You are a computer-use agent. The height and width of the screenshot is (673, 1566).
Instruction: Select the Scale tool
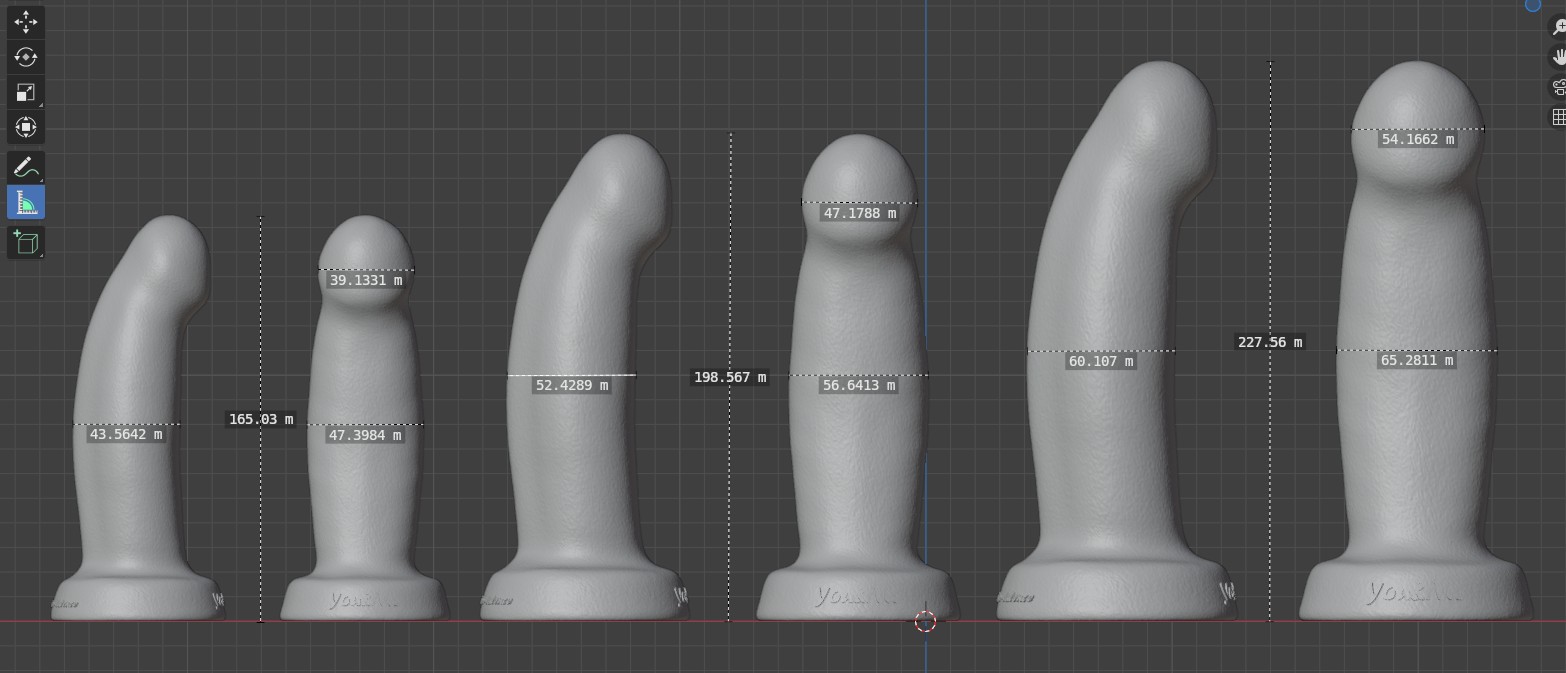[x=26, y=92]
